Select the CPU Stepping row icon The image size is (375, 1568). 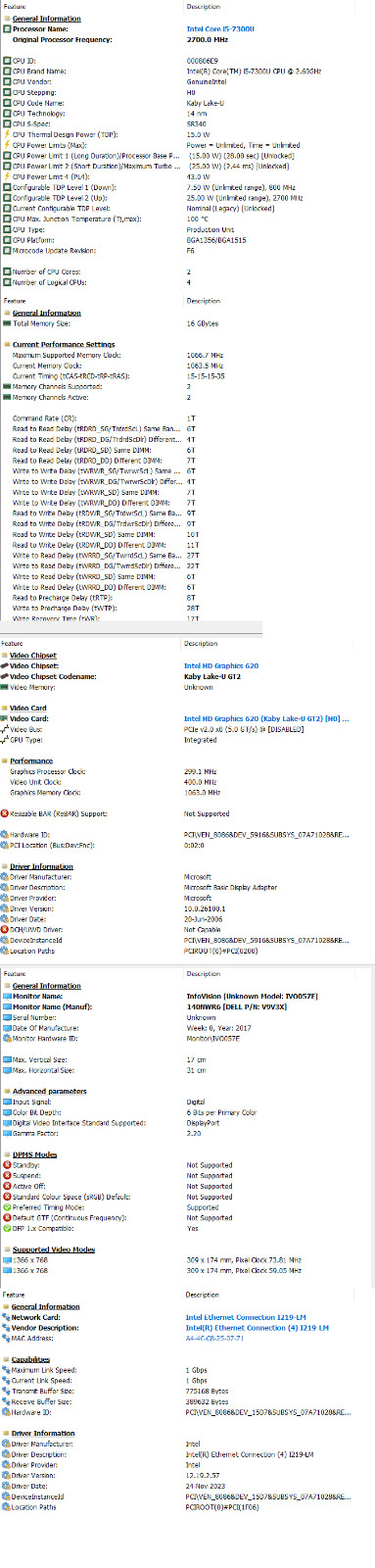tap(7, 92)
